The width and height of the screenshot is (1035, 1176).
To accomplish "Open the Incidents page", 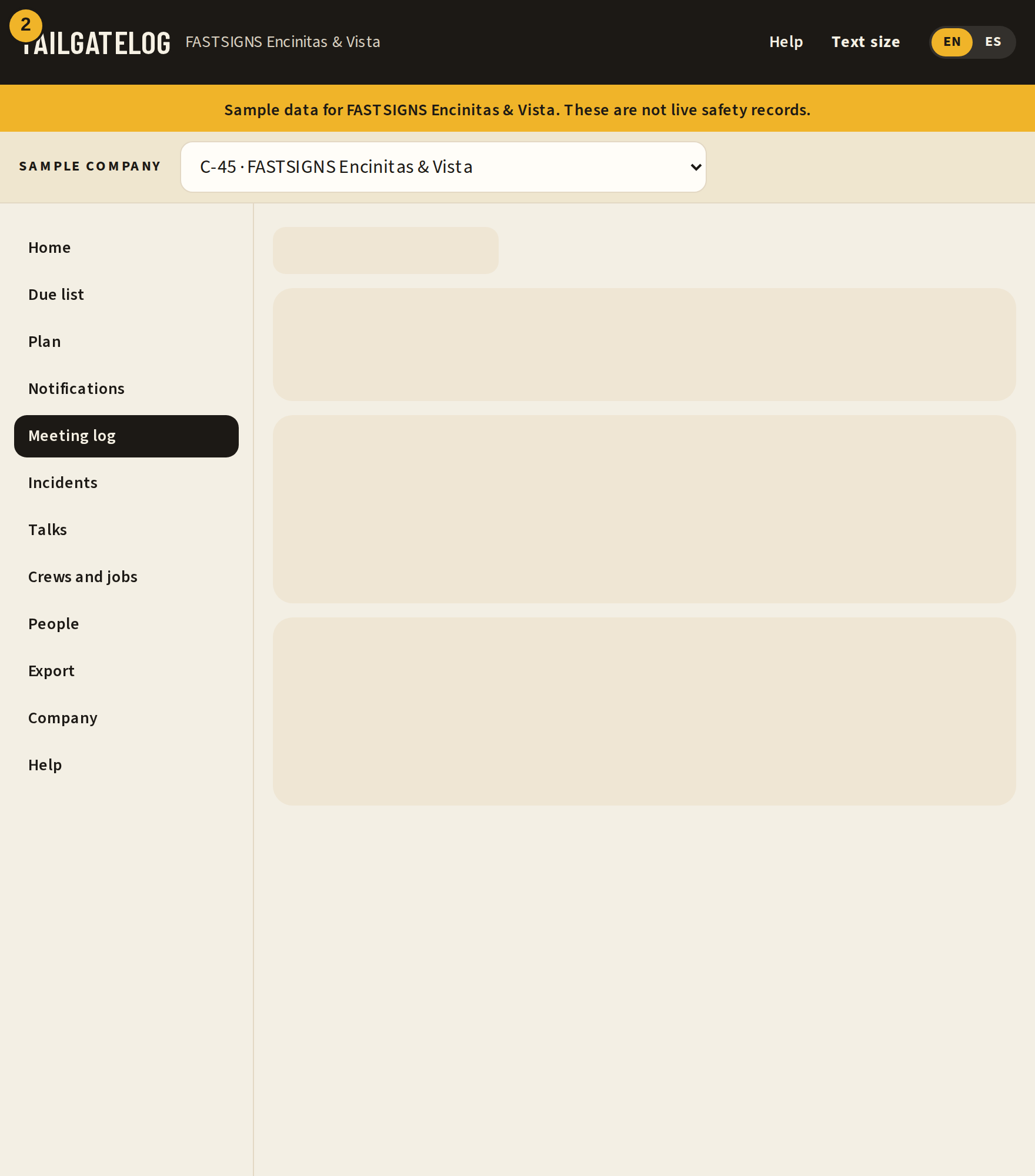I will coord(126,483).
